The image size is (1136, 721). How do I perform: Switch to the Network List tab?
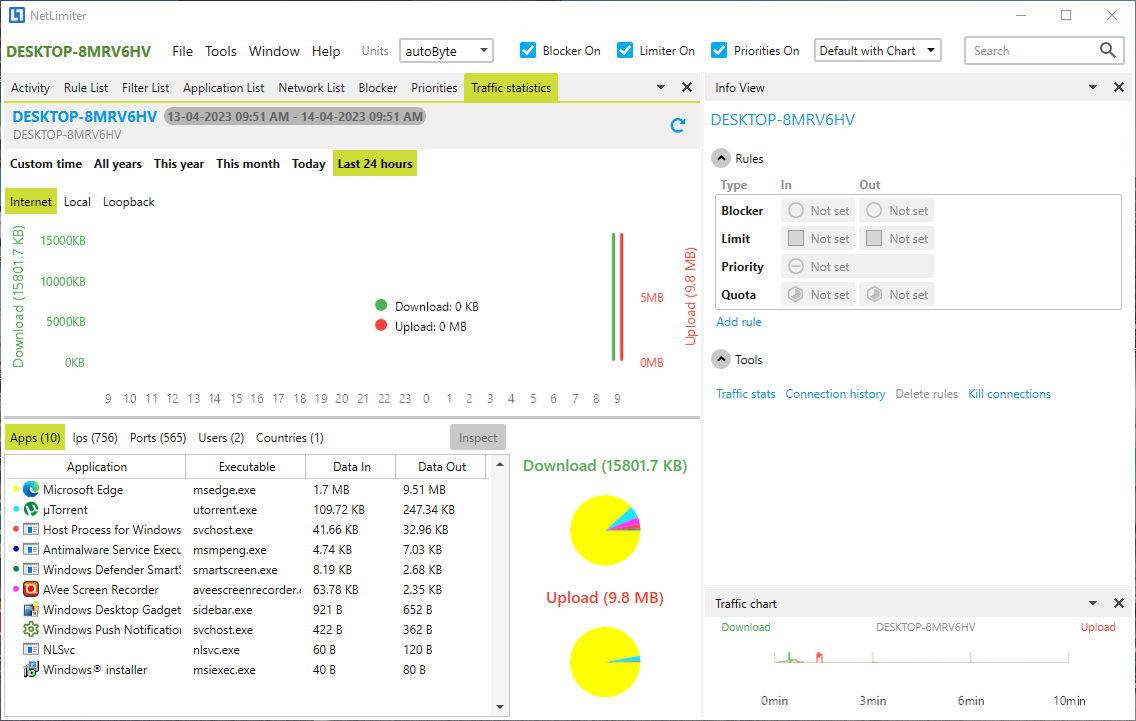(312, 88)
